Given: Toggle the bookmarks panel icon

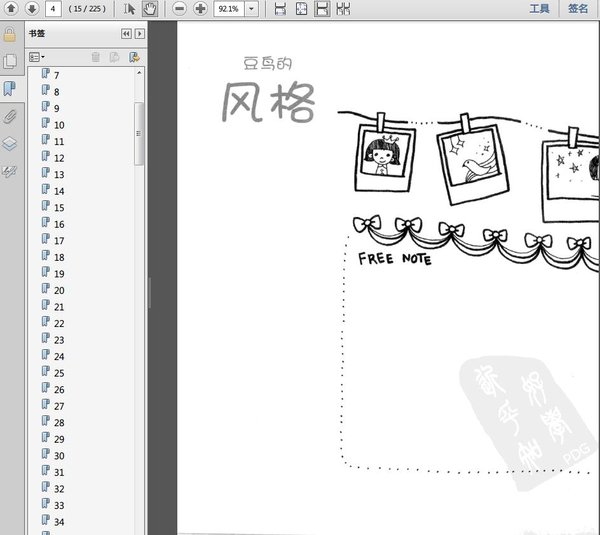Looking at the screenshot, I should tap(10, 88).
